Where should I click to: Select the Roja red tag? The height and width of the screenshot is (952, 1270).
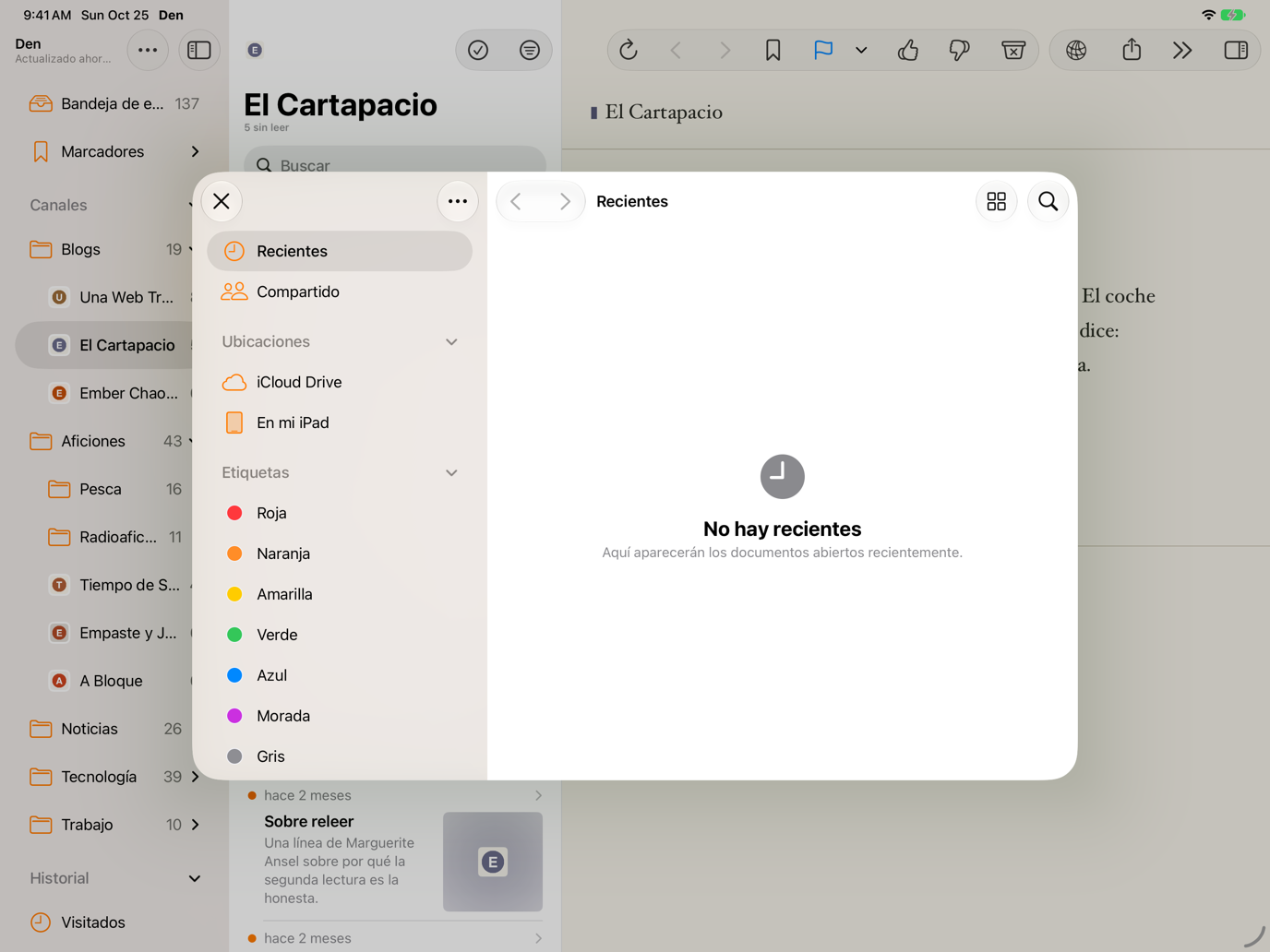(340, 513)
